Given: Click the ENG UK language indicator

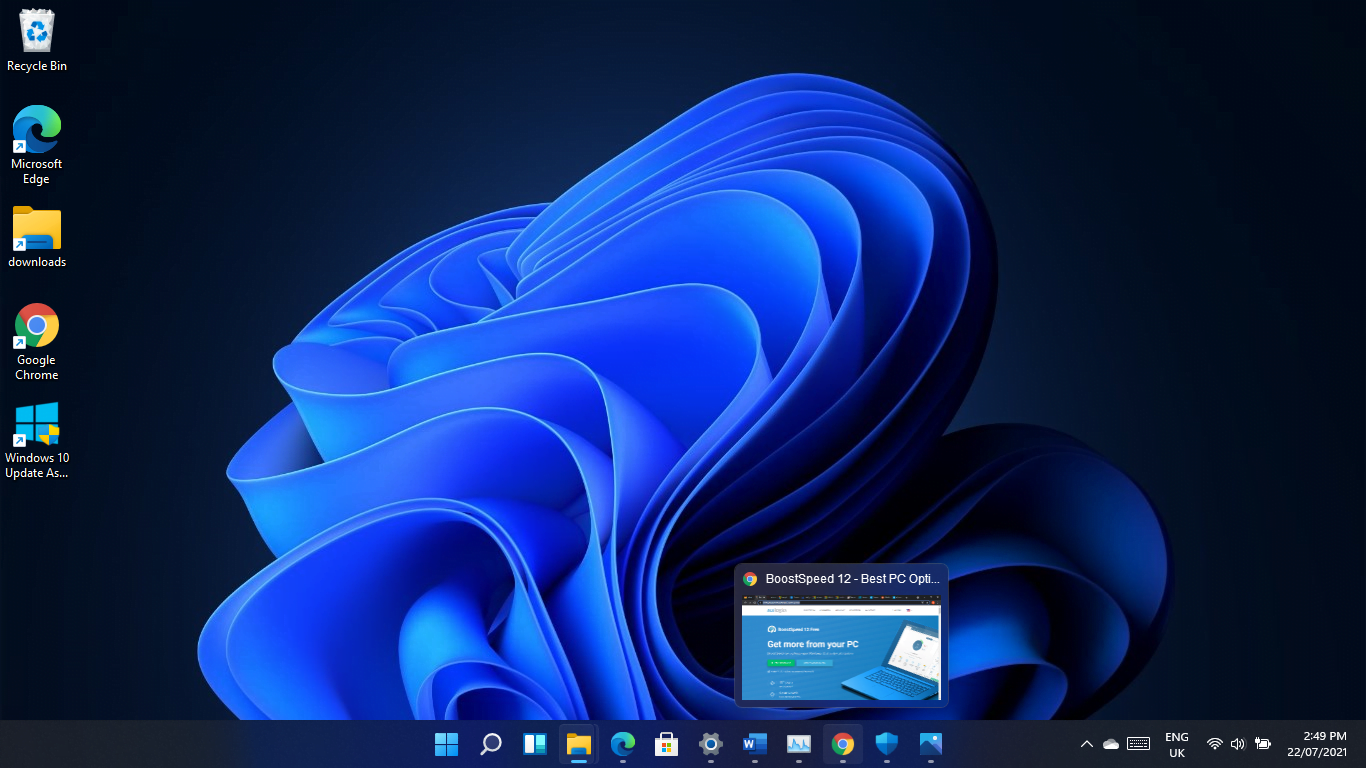Looking at the screenshot, I should 1176,744.
